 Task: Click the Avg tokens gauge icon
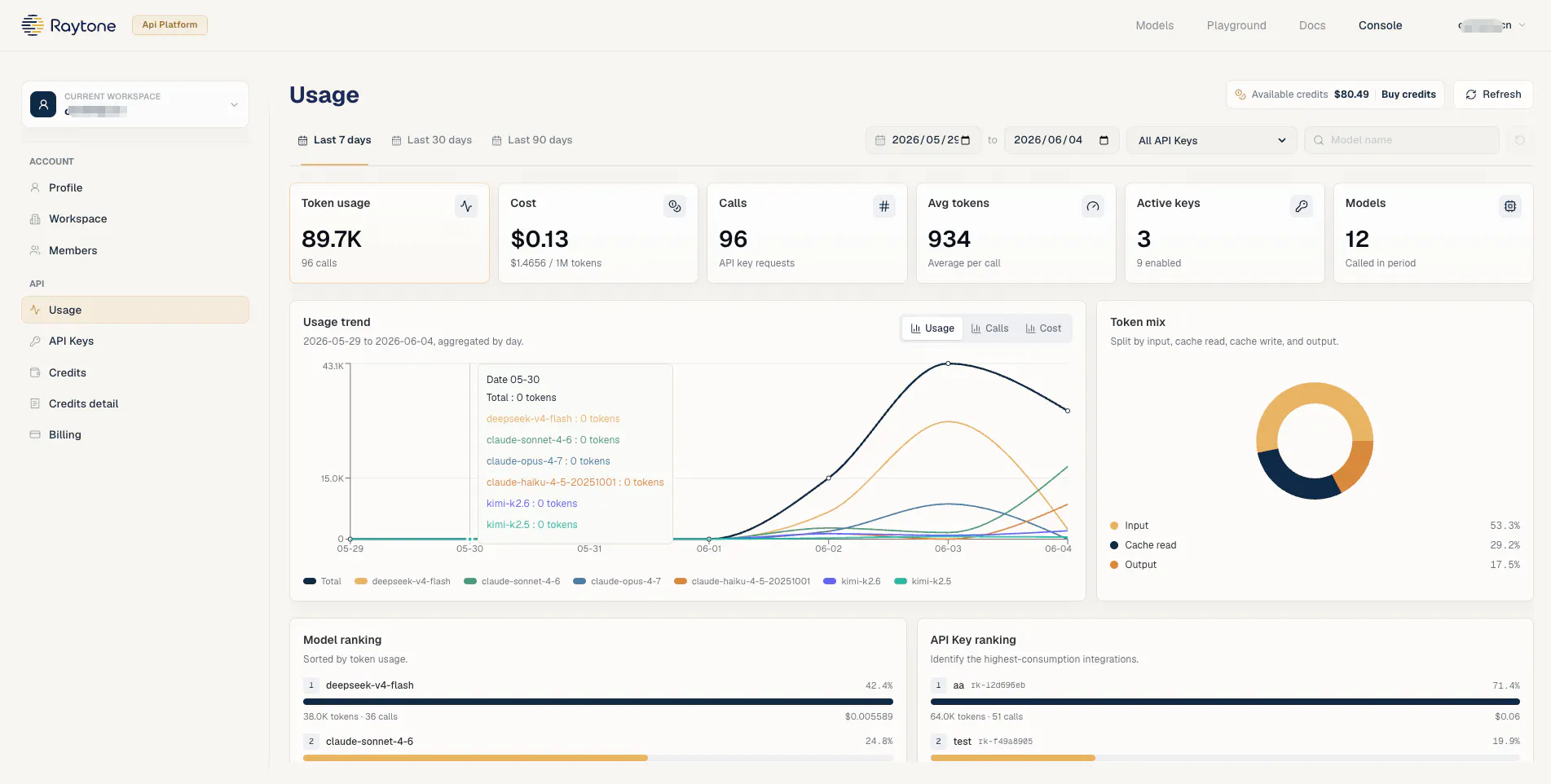pyautogui.click(x=1093, y=206)
